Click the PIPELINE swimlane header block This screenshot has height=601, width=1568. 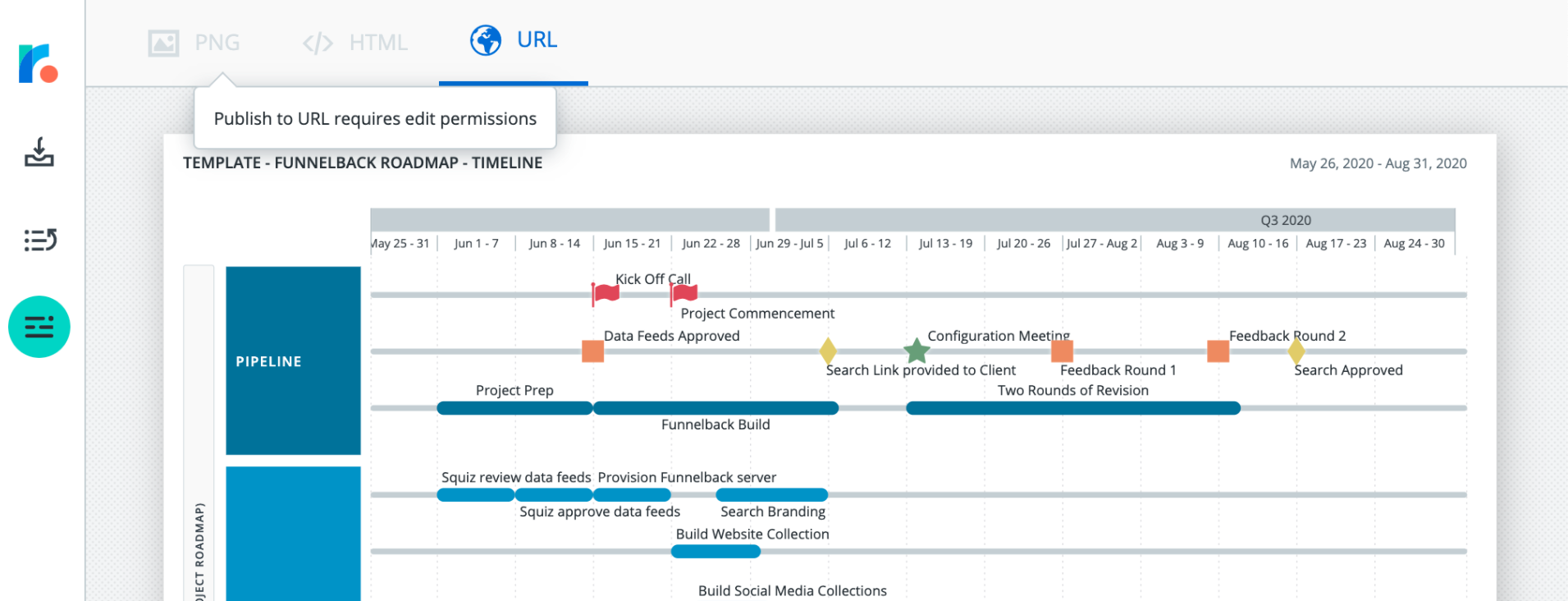[293, 360]
